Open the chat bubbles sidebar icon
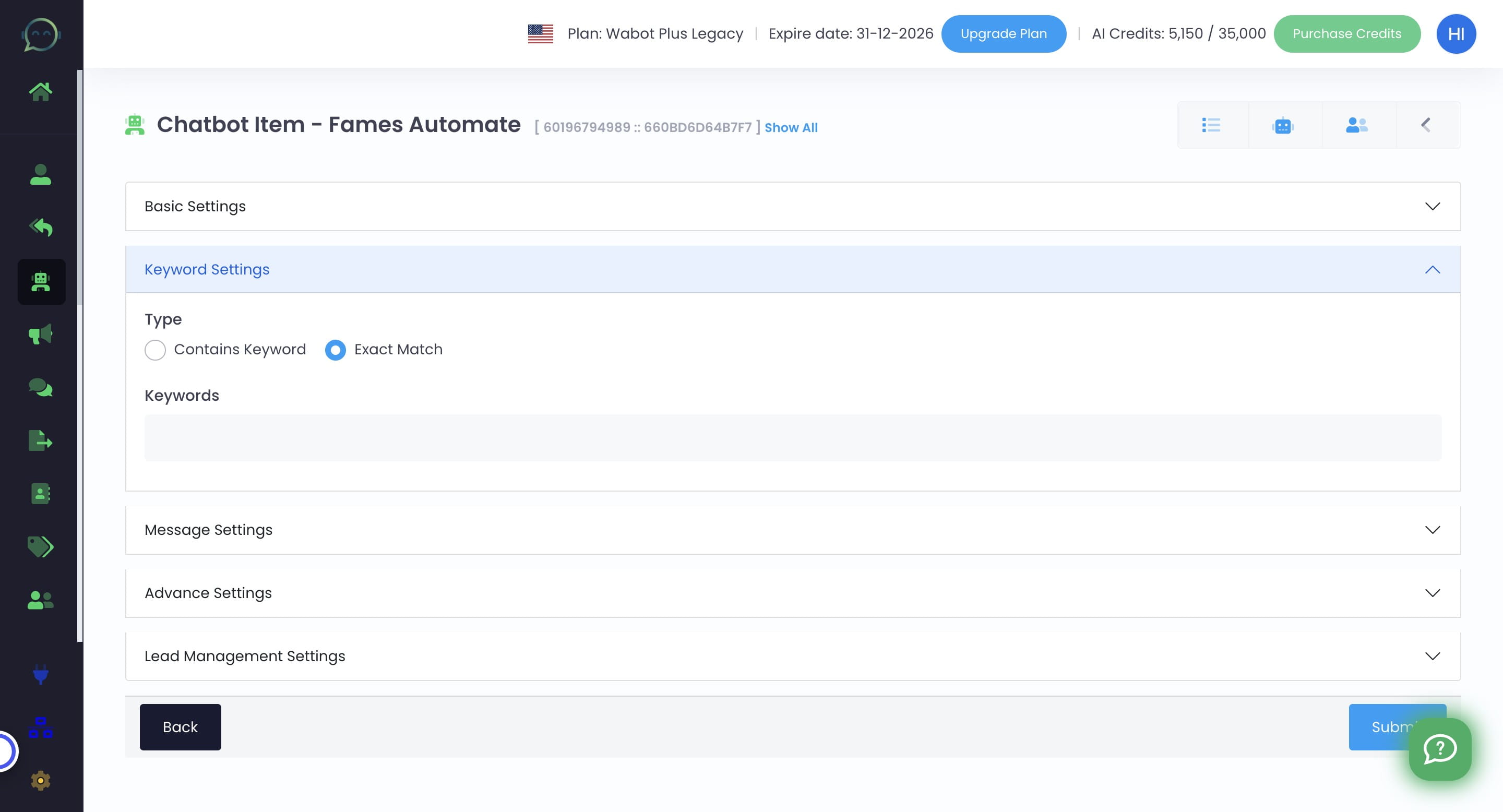Screen dimensions: 1503x812 (40, 387)
